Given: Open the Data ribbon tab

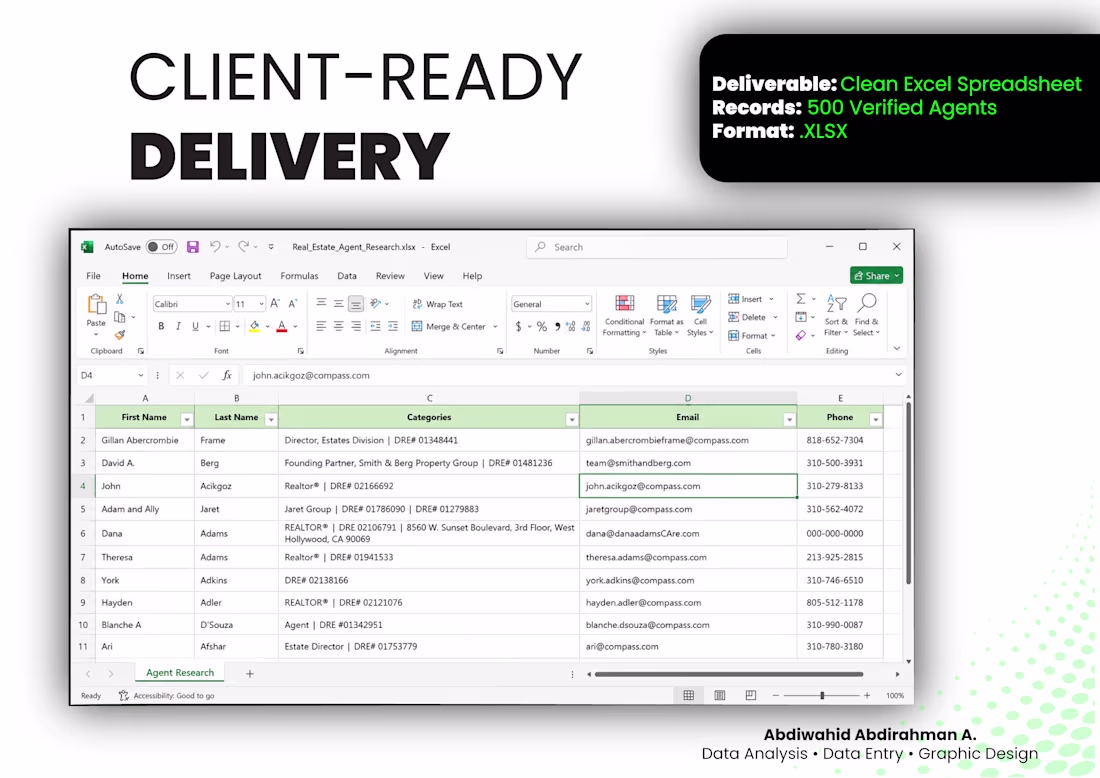Looking at the screenshot, I should coord(347,276).
